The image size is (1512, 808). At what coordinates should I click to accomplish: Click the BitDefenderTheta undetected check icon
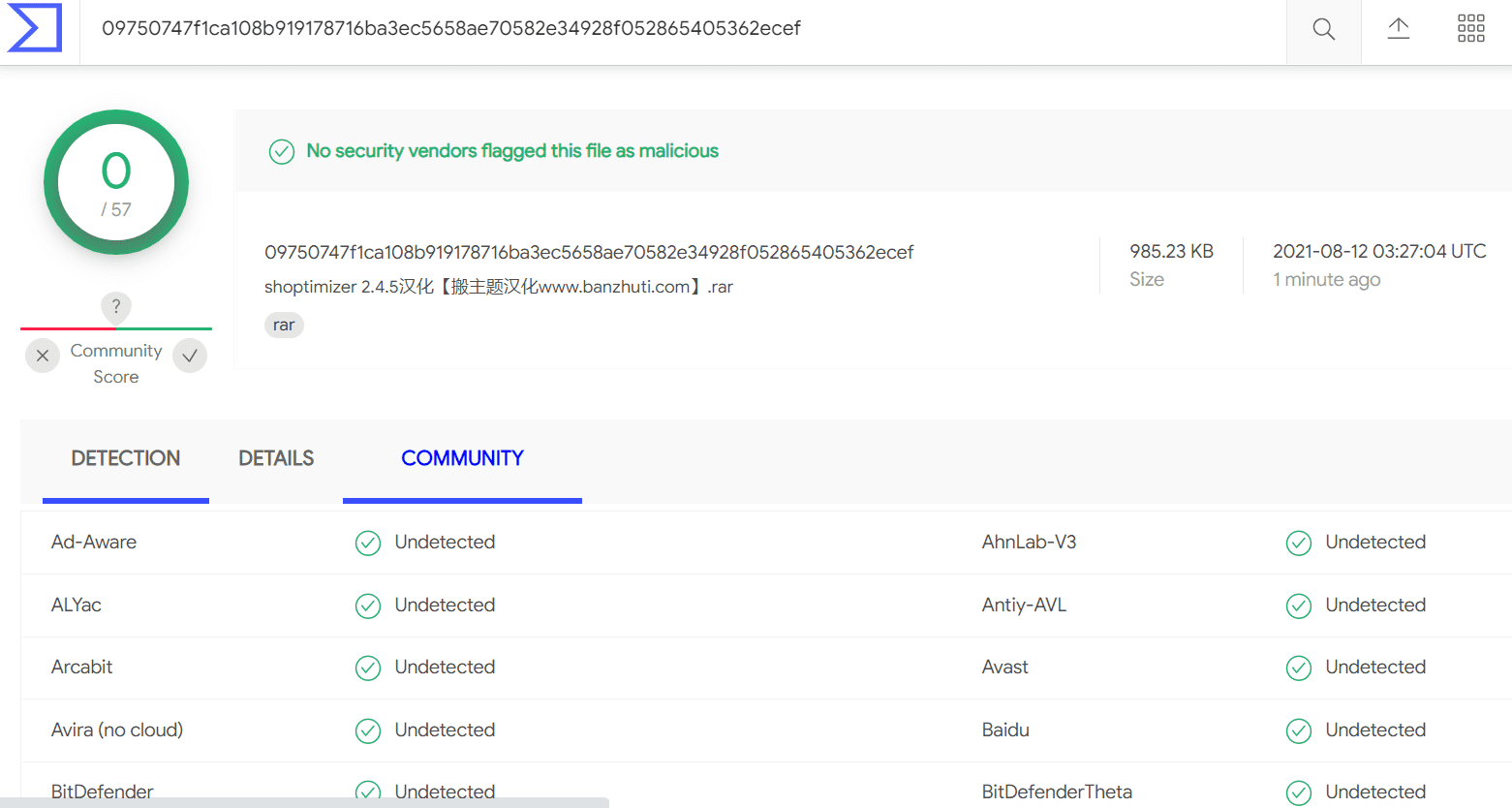1299,792
